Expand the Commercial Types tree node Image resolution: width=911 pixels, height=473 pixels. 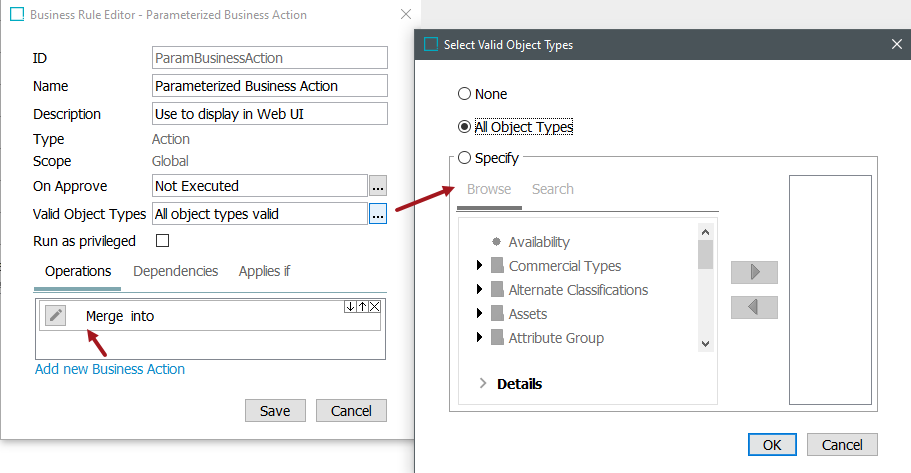(x=479, y=266)
